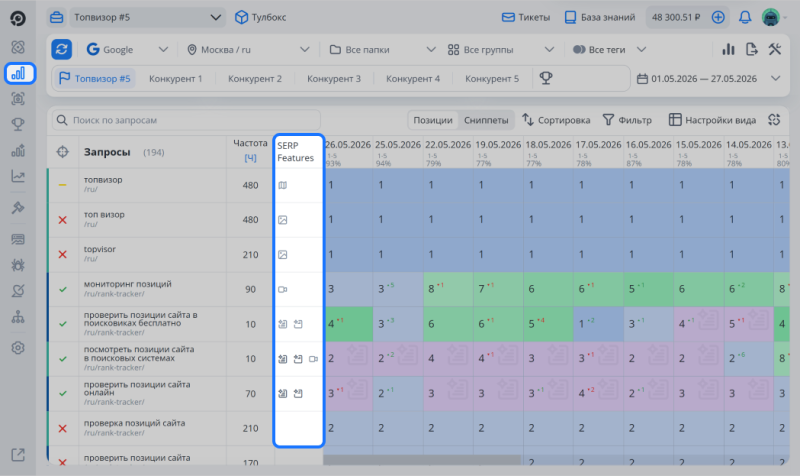Open Тулбокс

[260, 17]
